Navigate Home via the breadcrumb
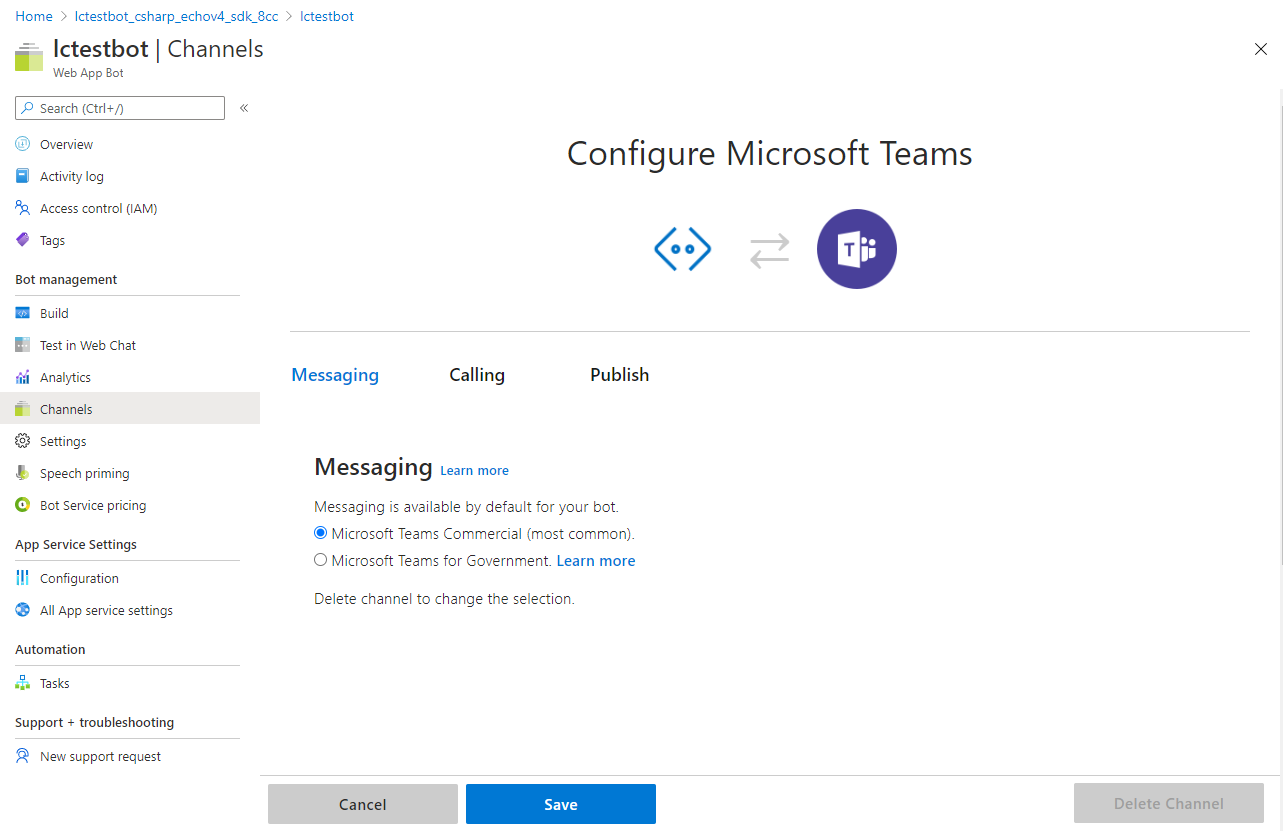1283x835 pixels. [x=33, y=16]
